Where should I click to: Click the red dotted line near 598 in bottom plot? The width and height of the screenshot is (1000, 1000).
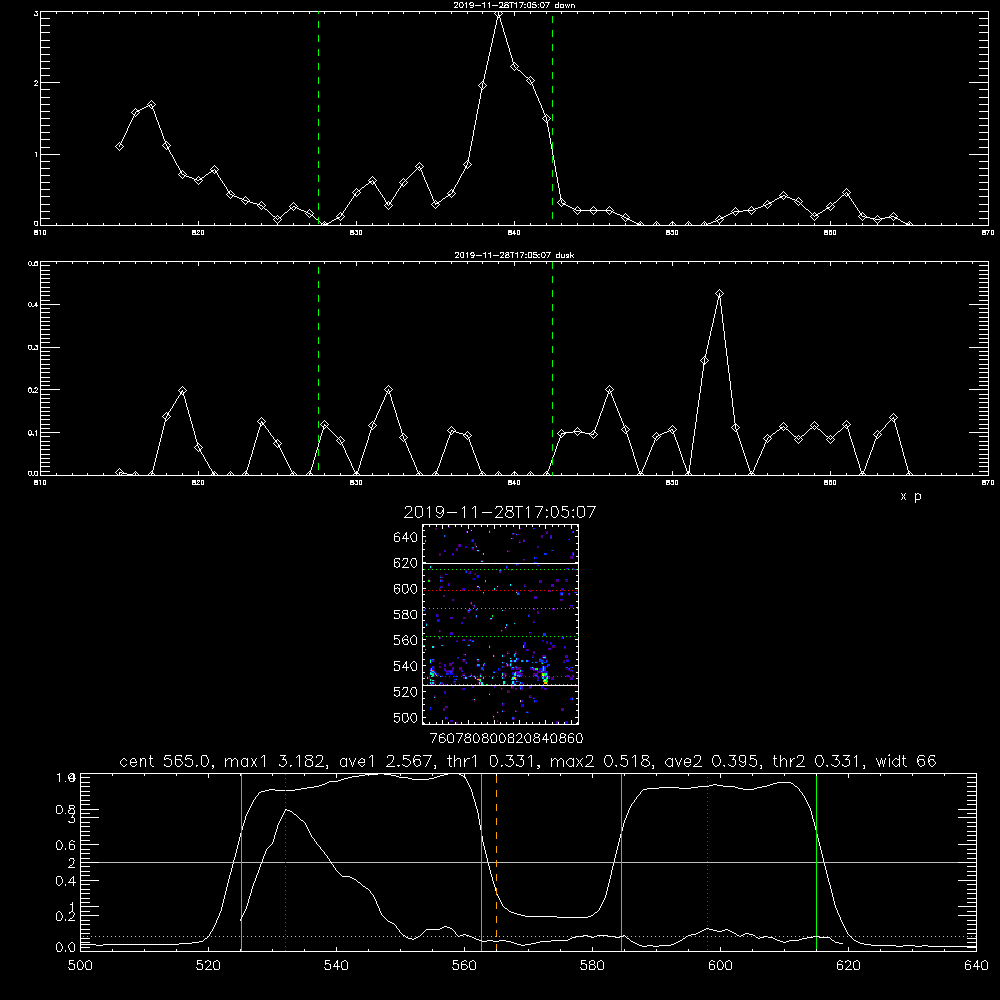pos(708,861)
